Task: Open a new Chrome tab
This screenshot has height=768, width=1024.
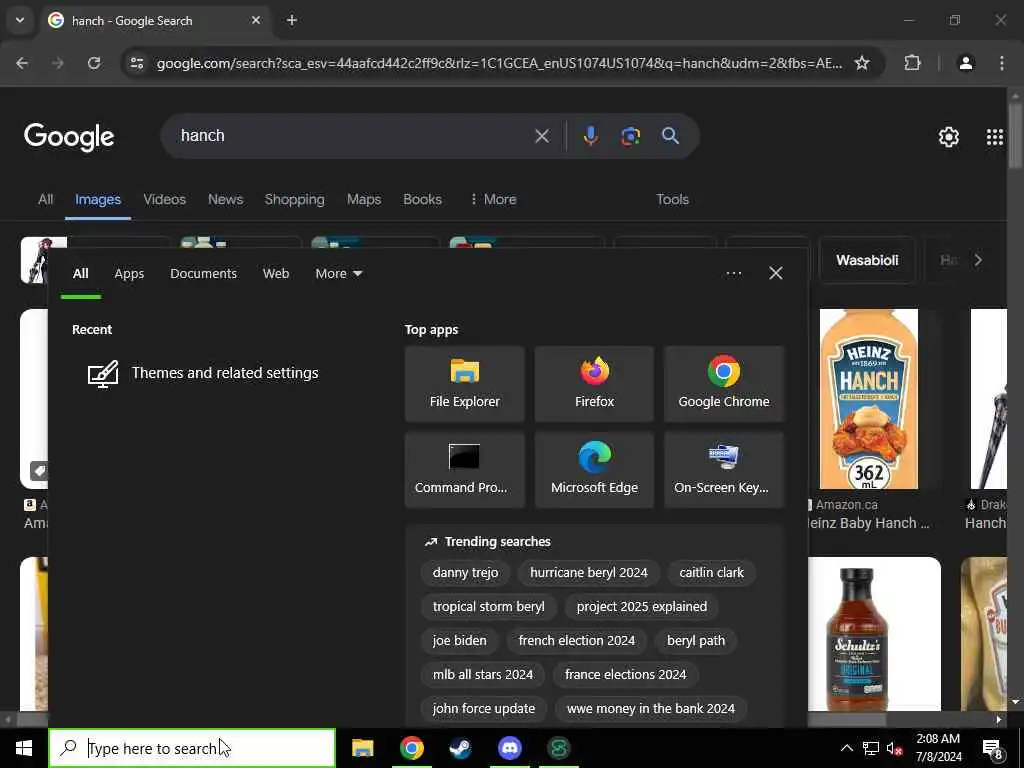Action: [292, 20]
